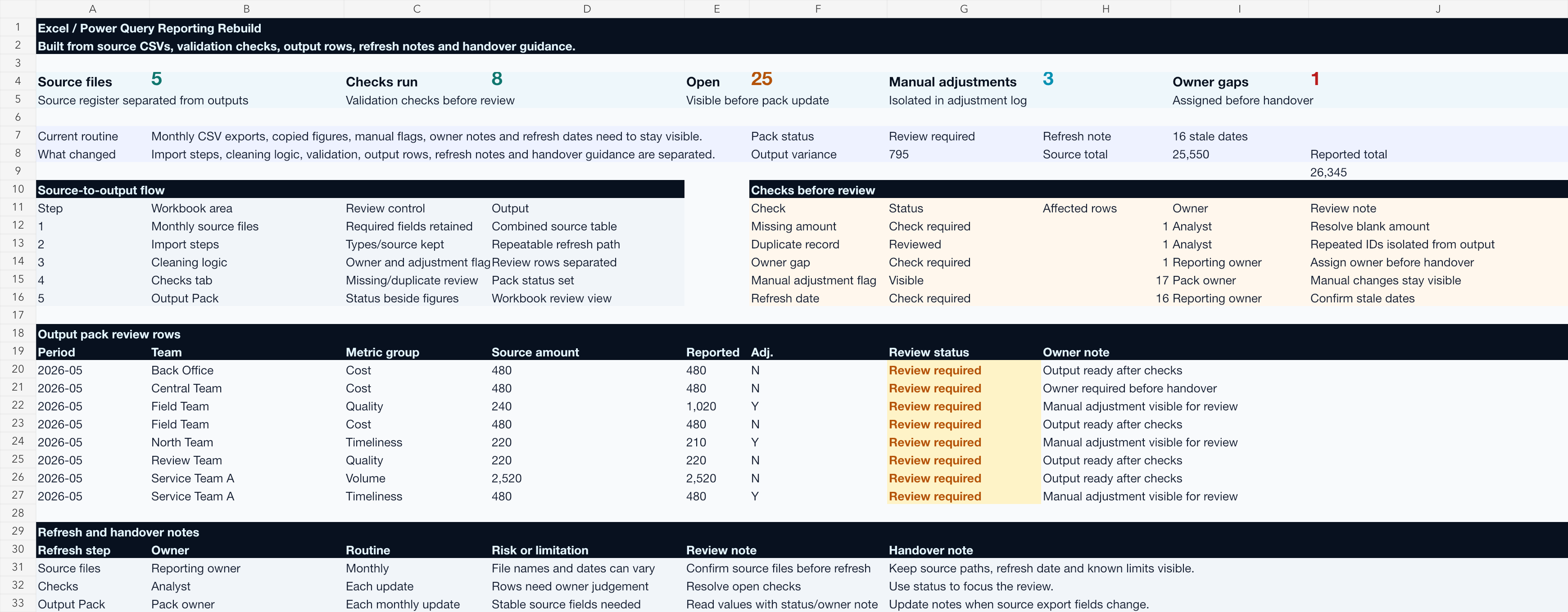Image resolution: width=1568 pixels, height=612 pixels.
Task: Click the 'Risk or limitation' column heading
Action: click(539, 550)
